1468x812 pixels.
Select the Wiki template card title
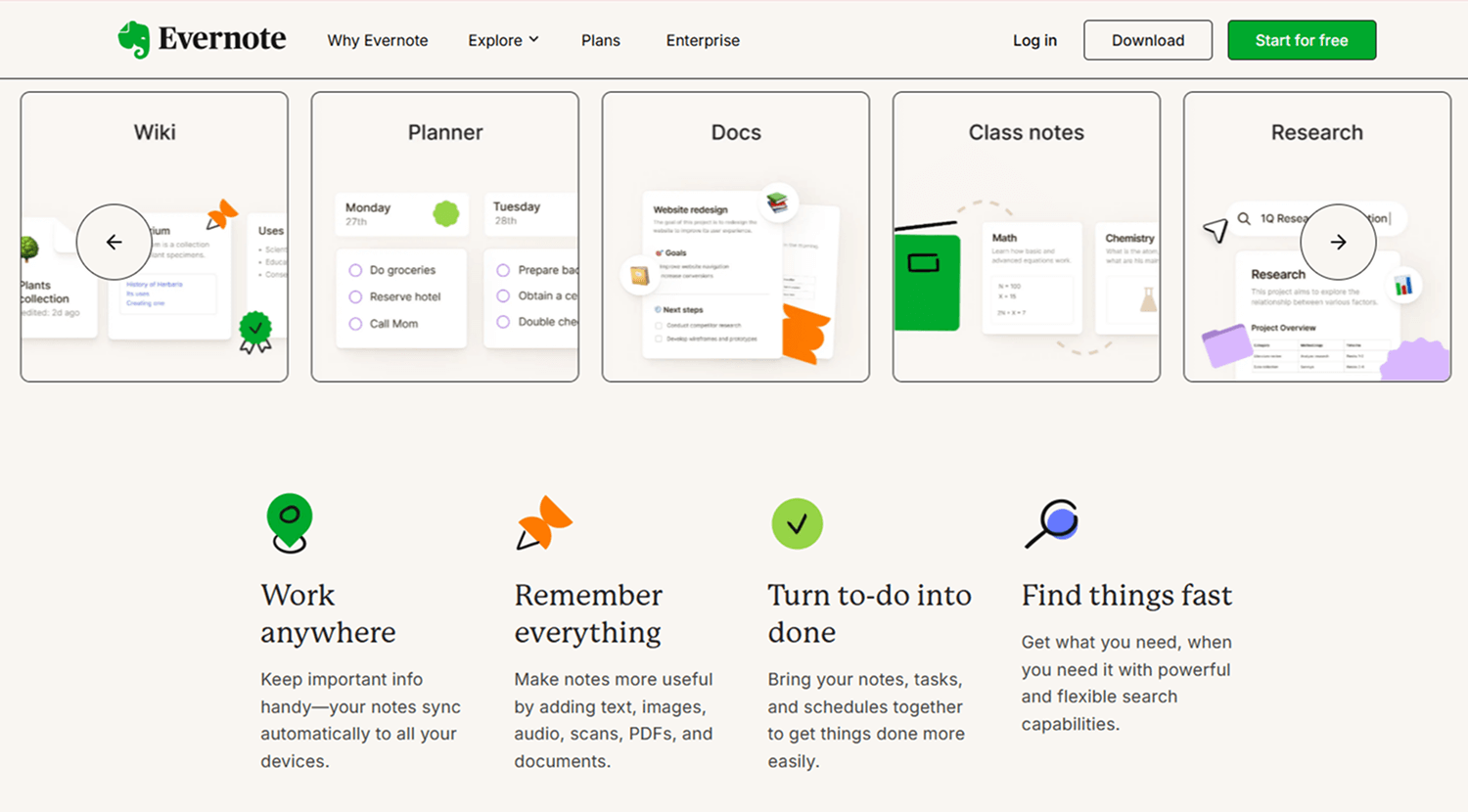pyautogui.click(x=155, y=132)
